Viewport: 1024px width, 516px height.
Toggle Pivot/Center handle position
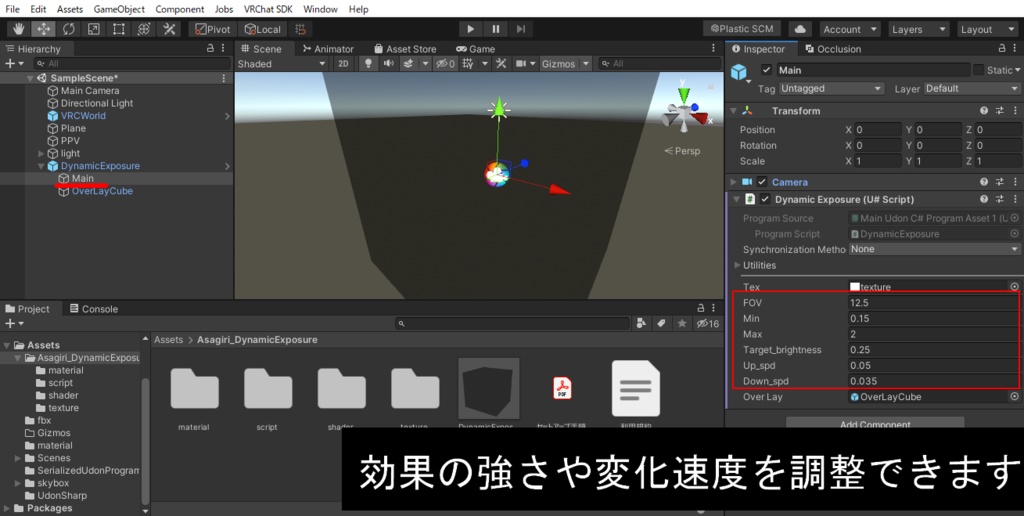(x=212, y=29)
